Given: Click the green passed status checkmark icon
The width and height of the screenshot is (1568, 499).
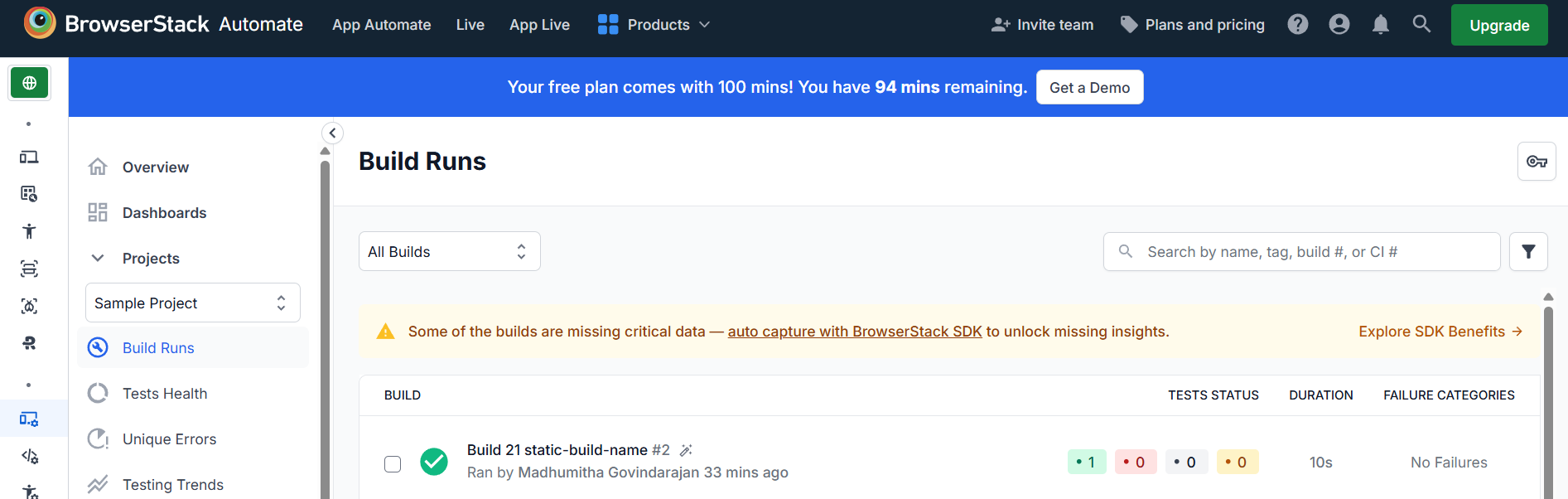Looking at the screenshot, I should 434,462.
